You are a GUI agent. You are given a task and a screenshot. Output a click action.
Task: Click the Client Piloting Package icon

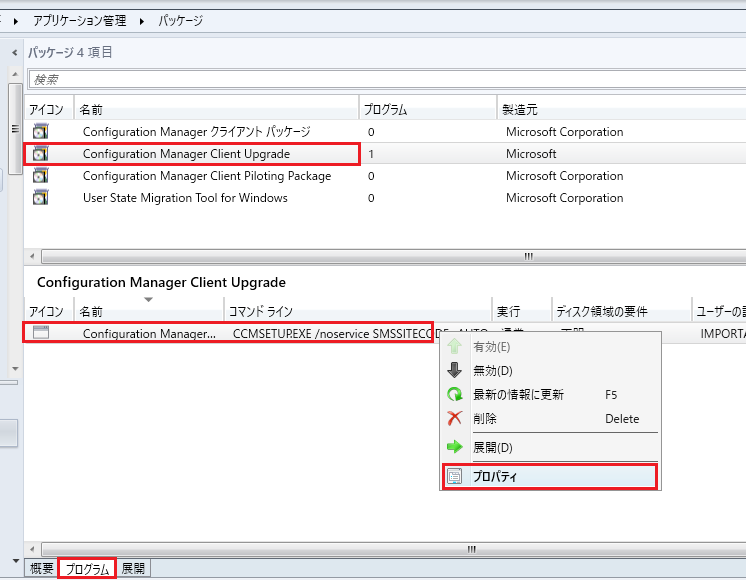coord(40,176)
